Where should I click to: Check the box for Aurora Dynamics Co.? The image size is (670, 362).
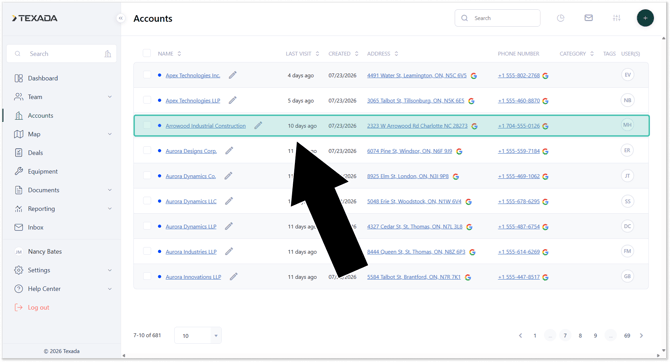147,176
